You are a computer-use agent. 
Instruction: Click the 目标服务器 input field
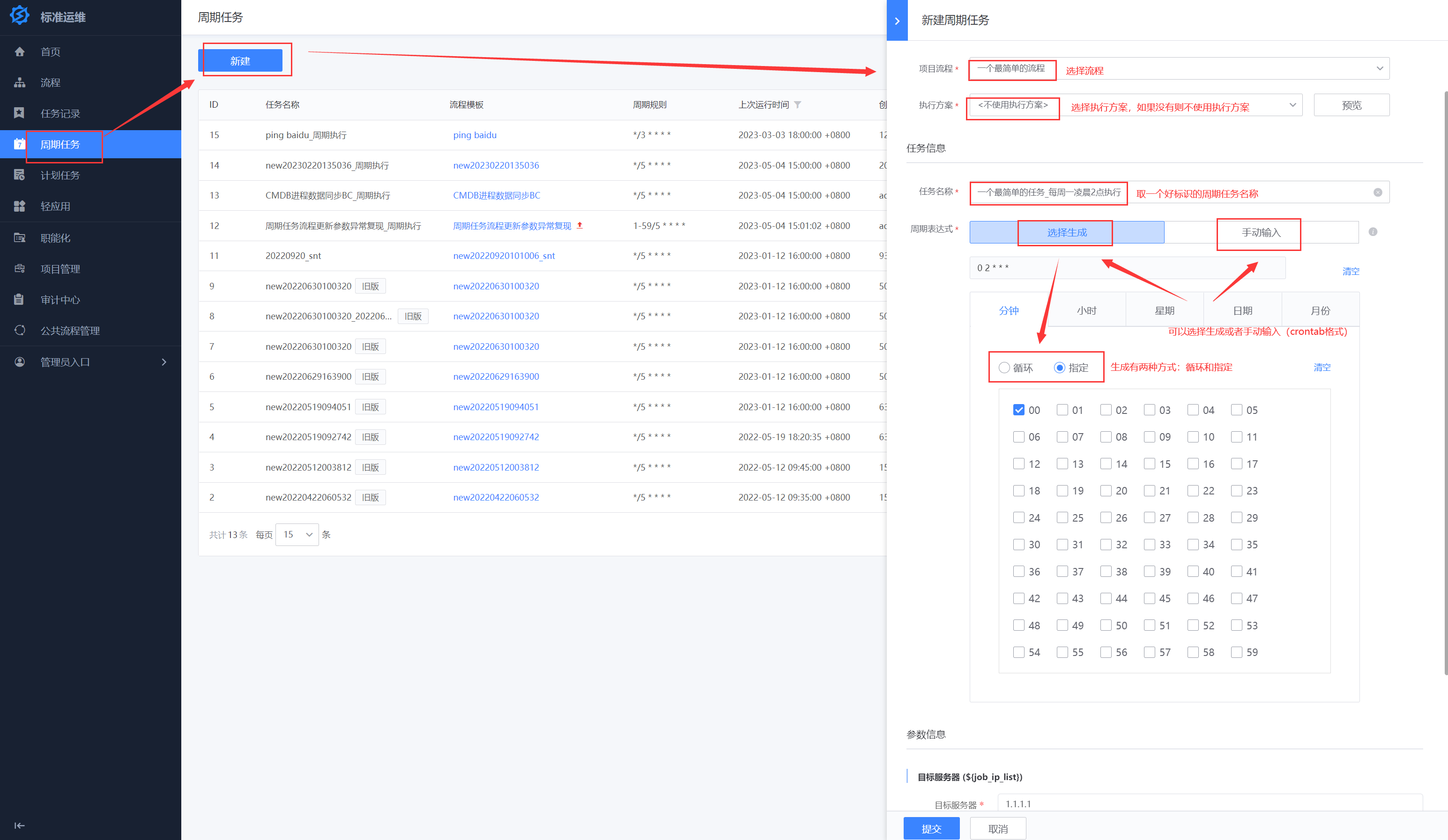(1207, 804)
